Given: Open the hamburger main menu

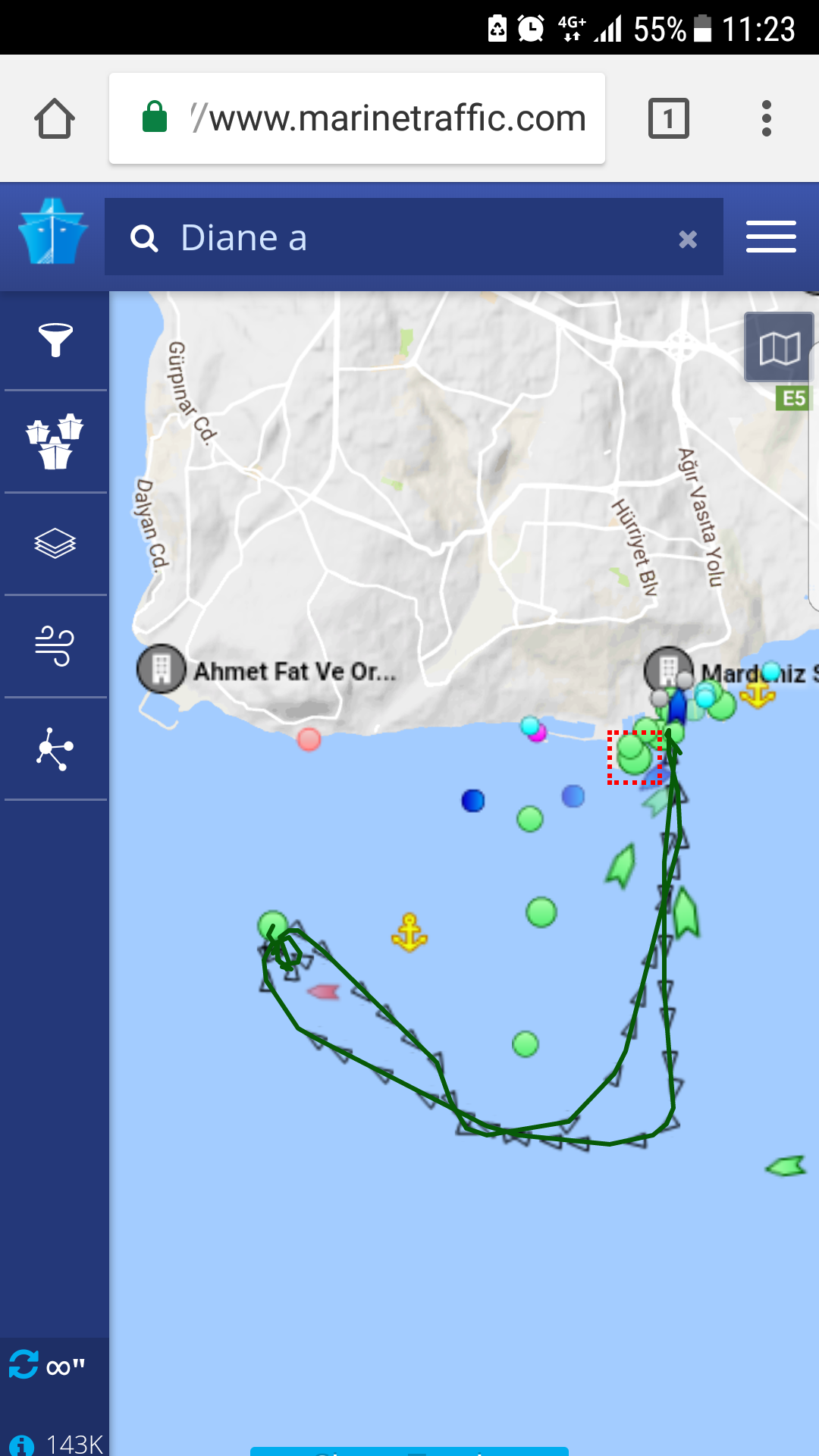Looking at the screenshot, I should (x=770, y=237).
